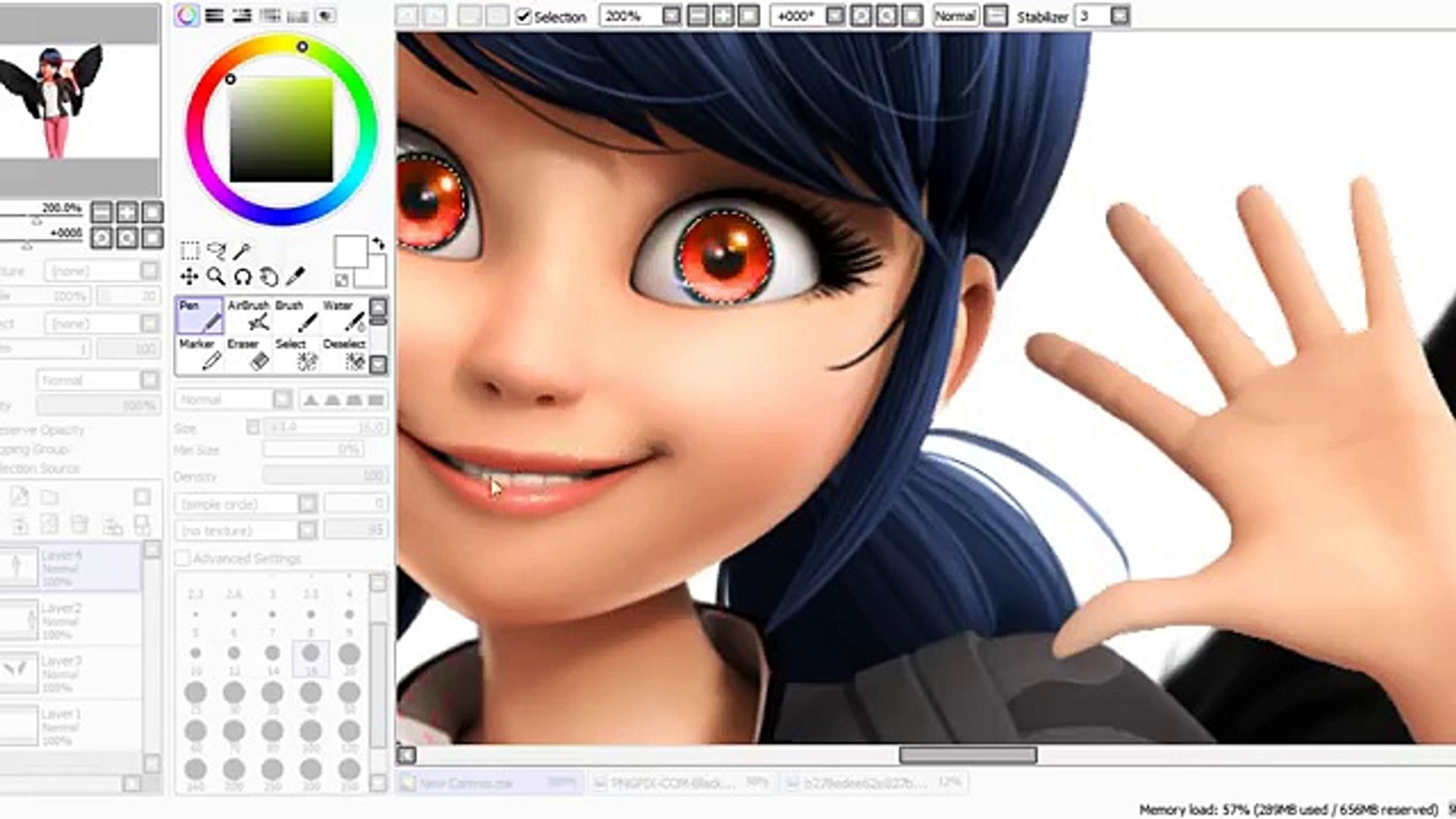Viewport: 1456px width, 819px height.
Task: Open the 200% zoom level dropdown
Action: pyautogui.click(x=671, y=16)
